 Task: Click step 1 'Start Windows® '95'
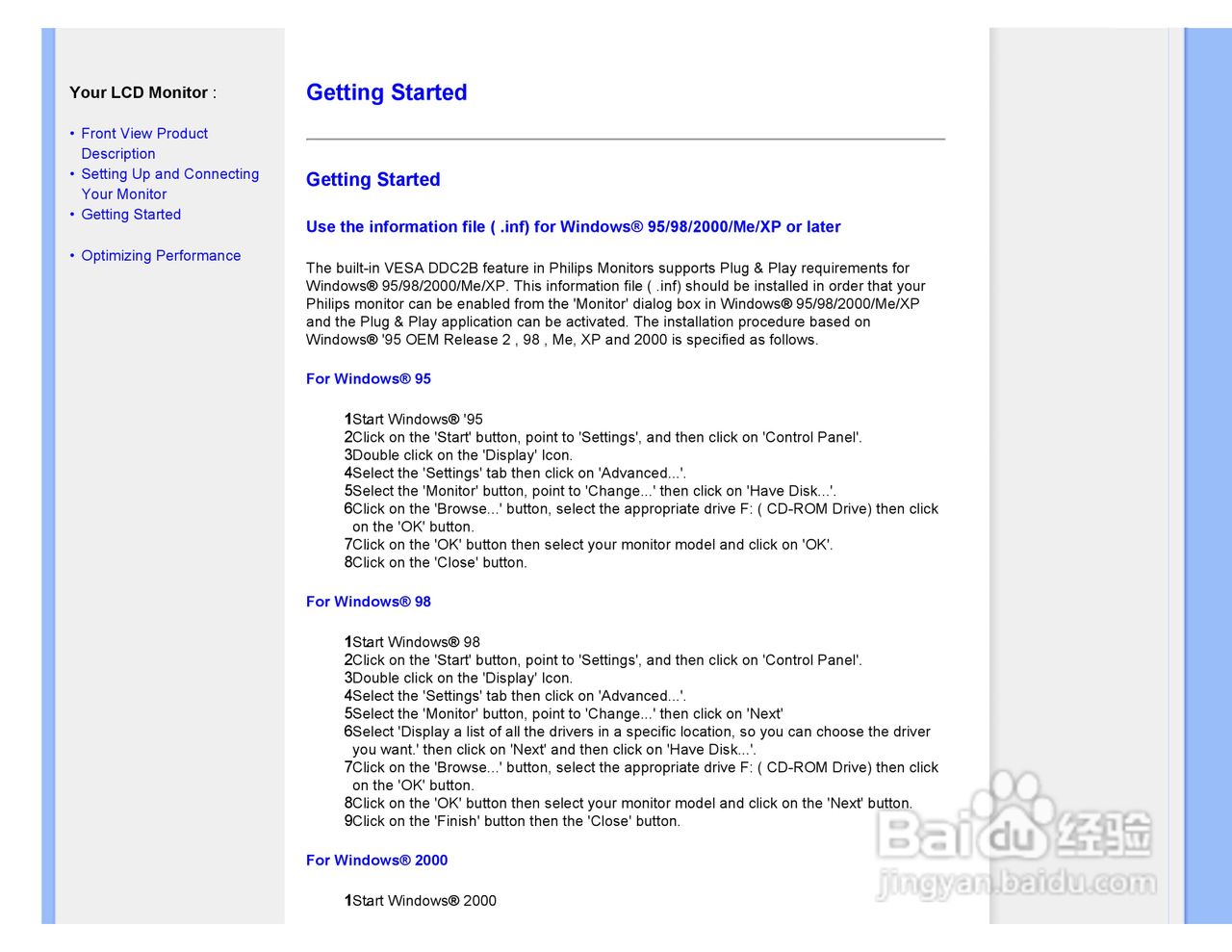(417, 420)
